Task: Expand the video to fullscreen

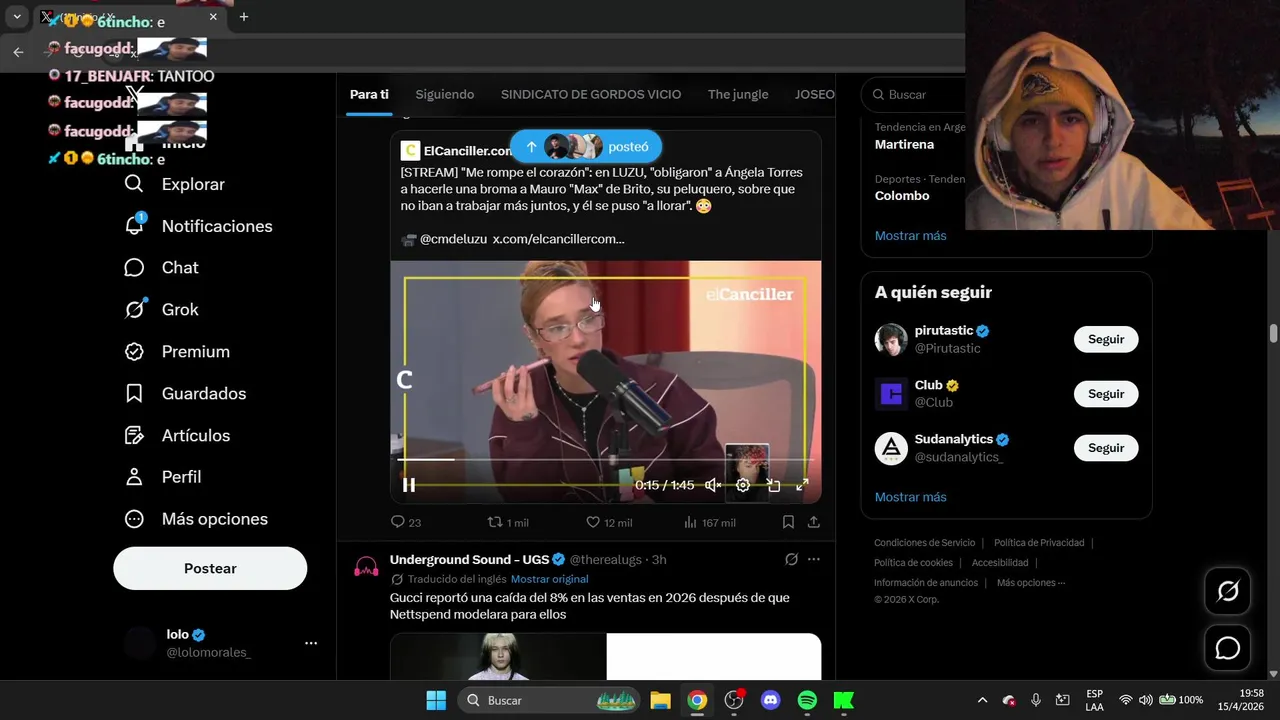Action: pyautogui.click(x=802, y=485)
